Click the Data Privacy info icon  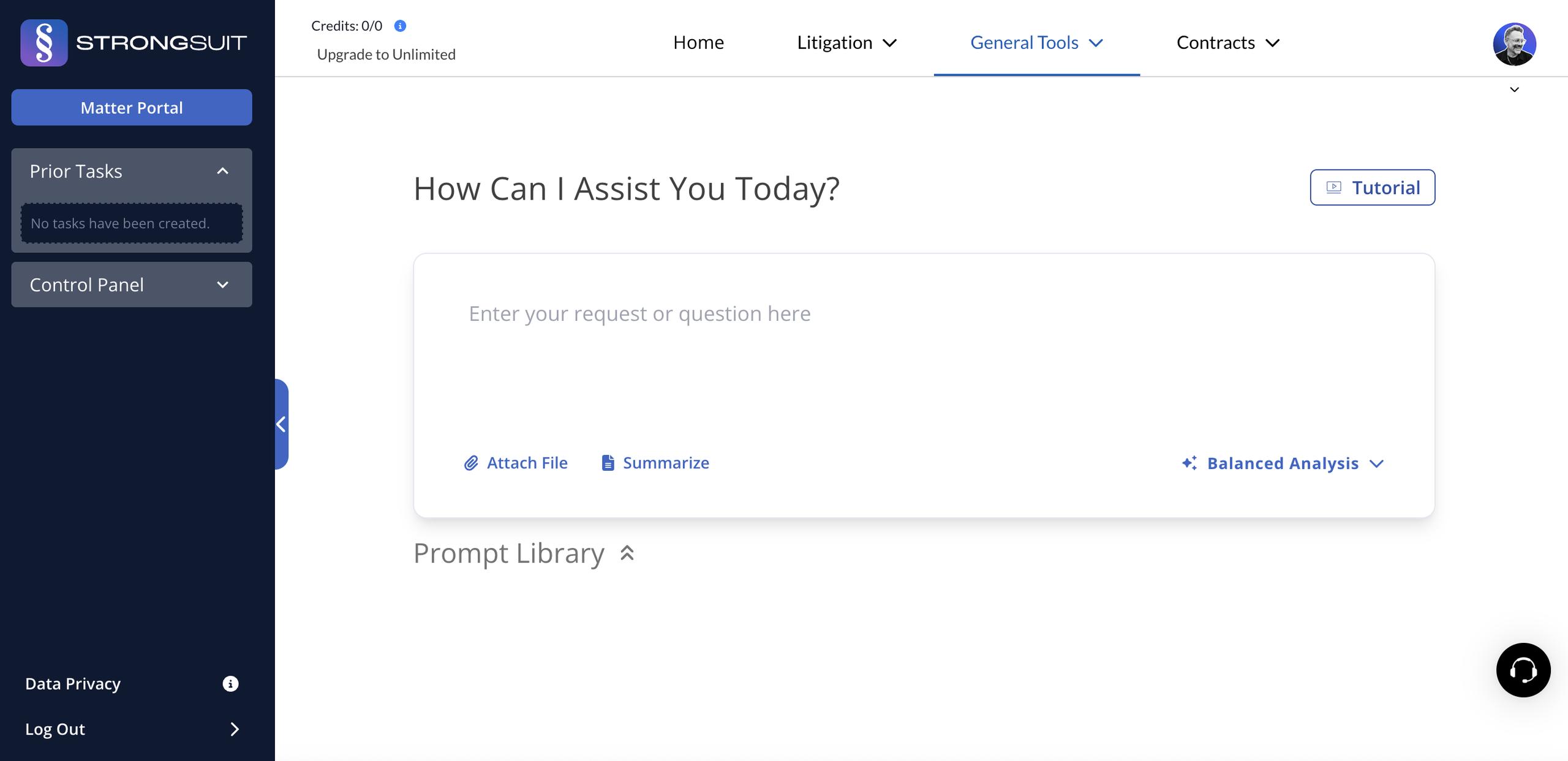click(x=230, y=684)
